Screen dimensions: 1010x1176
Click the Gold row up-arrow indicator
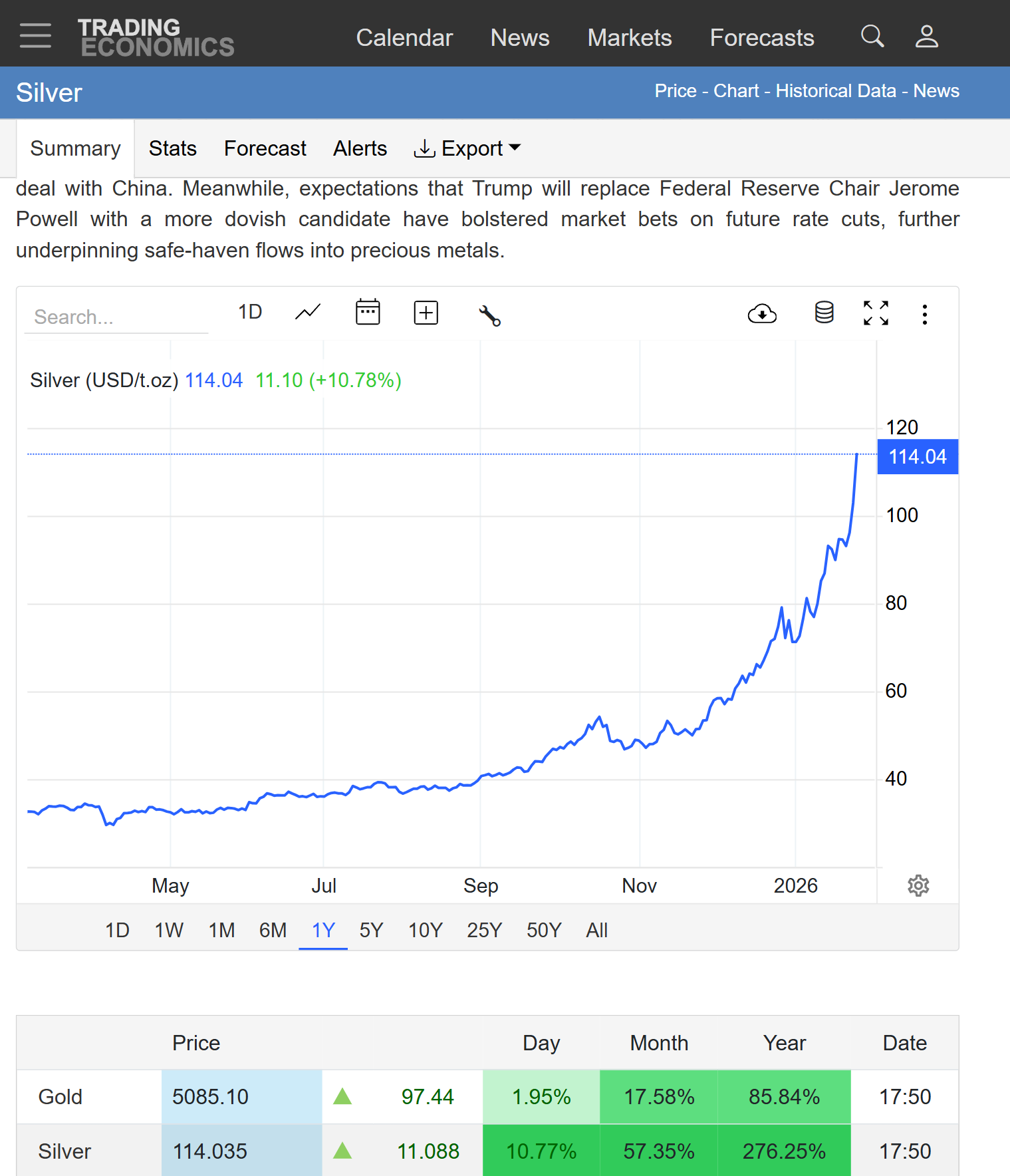click(x=342, y=1096)
